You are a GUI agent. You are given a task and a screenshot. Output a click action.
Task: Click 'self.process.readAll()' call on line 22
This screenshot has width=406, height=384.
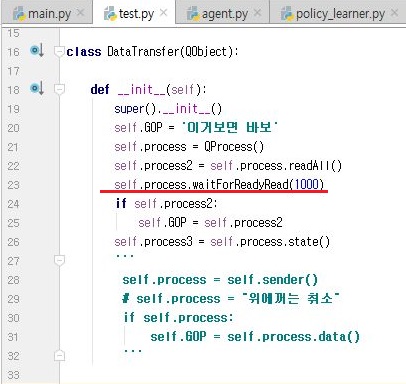pyautogui.click(x=276, y=166)
